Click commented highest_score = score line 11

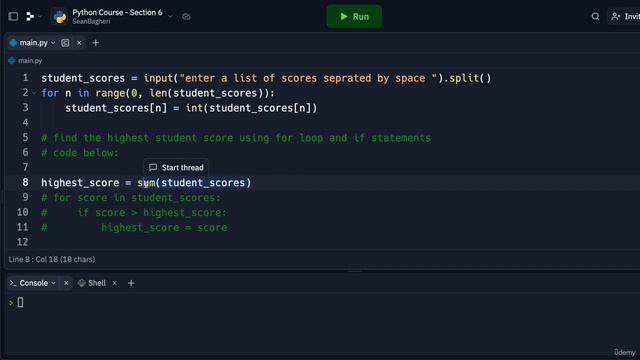click(134, 228)
